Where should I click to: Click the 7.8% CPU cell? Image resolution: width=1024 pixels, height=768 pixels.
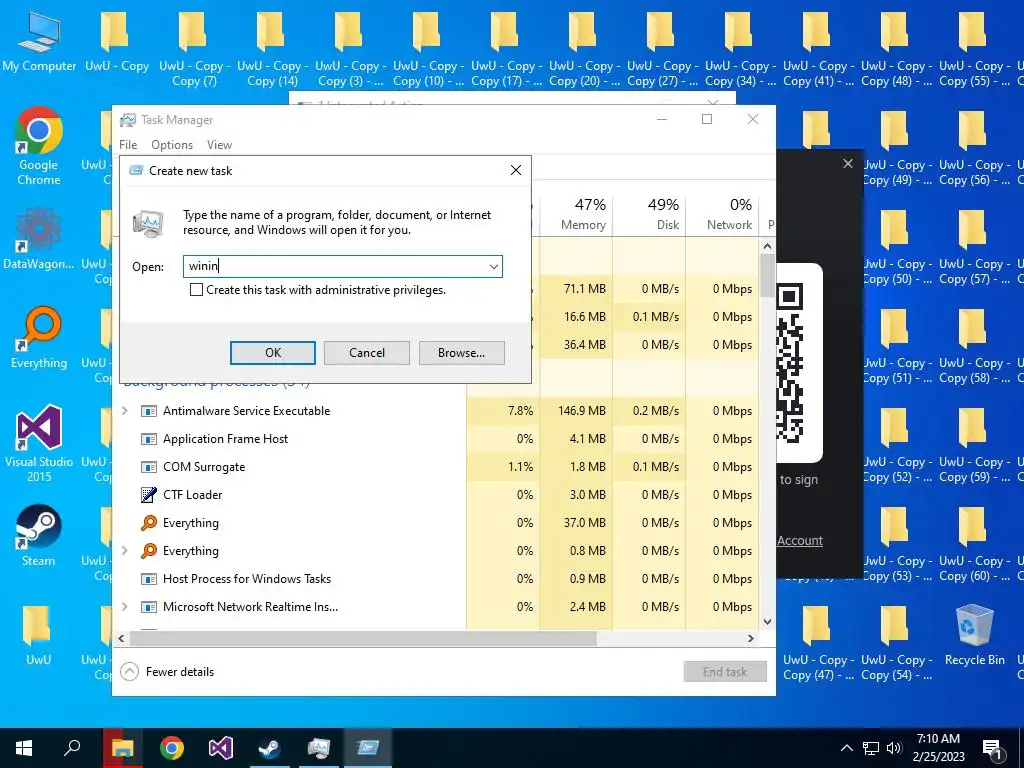503,411
